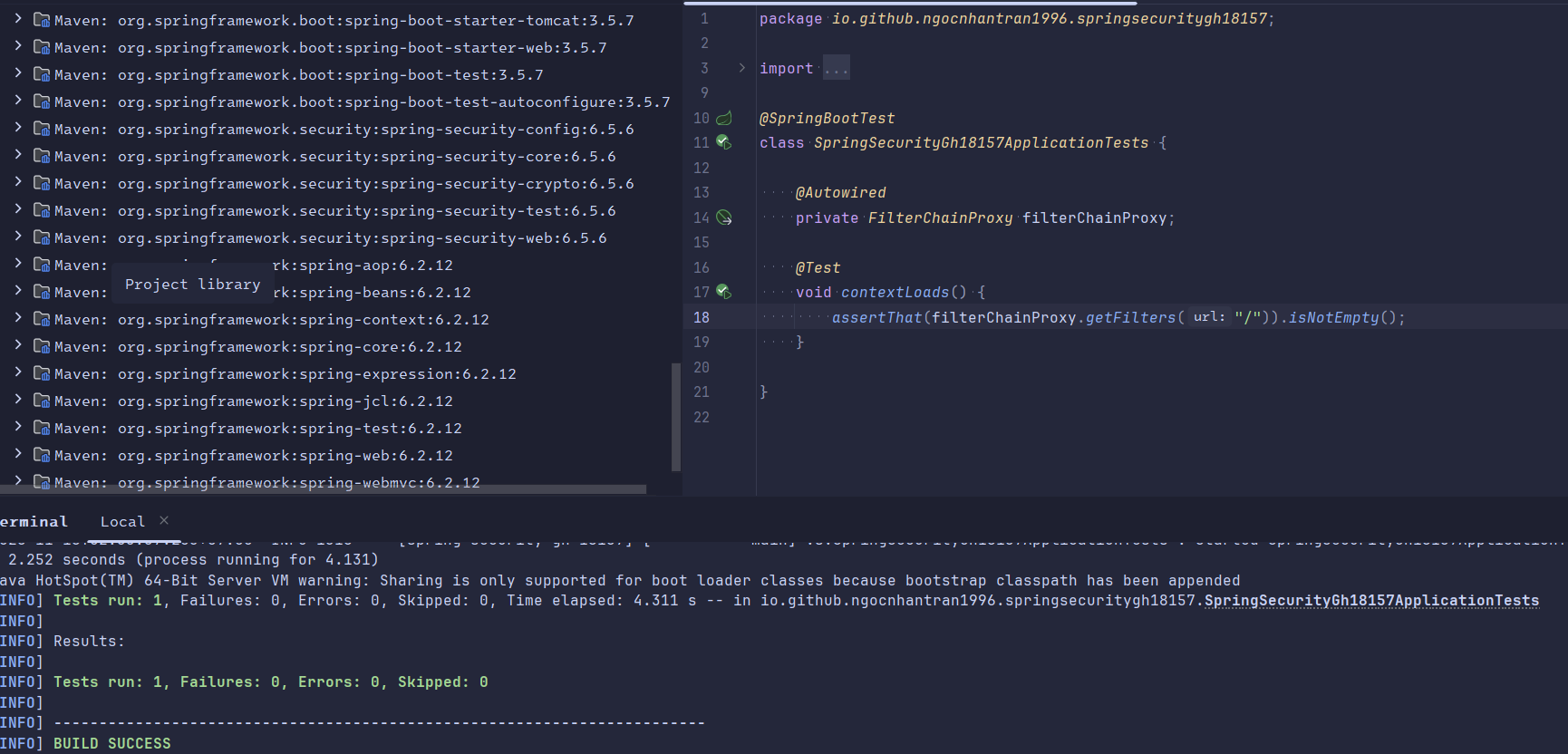Viewport: 1568px width, 754px height.
Task: Select spring-test:6.2.12 library in the tree
Action: pos(289,429)
